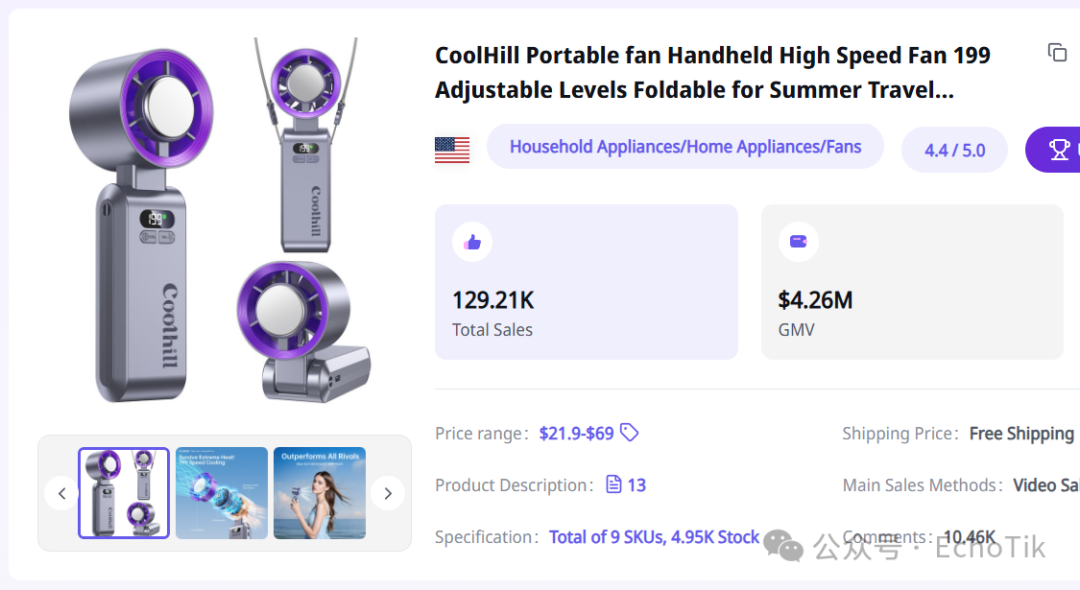The image size is (1080, 590).
Task: Select the High Speed Cooling thumbnail
Action: click(222, 493)
